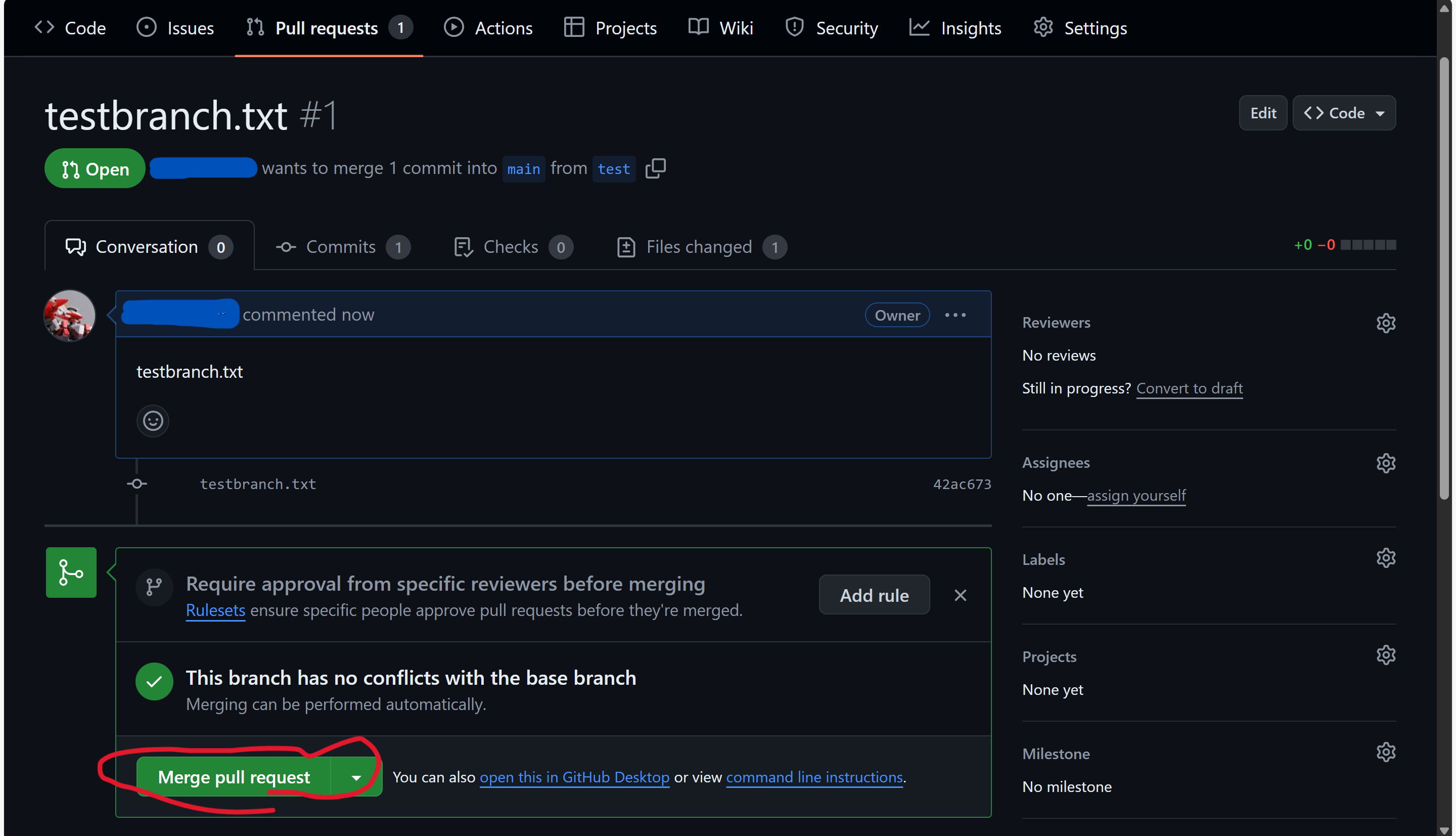Expand the Code button dropdown

point(1381,113)
